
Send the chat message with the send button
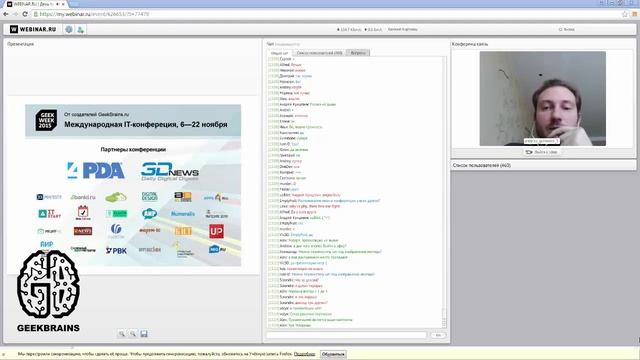pyautogui.click(x=438, y=335)
